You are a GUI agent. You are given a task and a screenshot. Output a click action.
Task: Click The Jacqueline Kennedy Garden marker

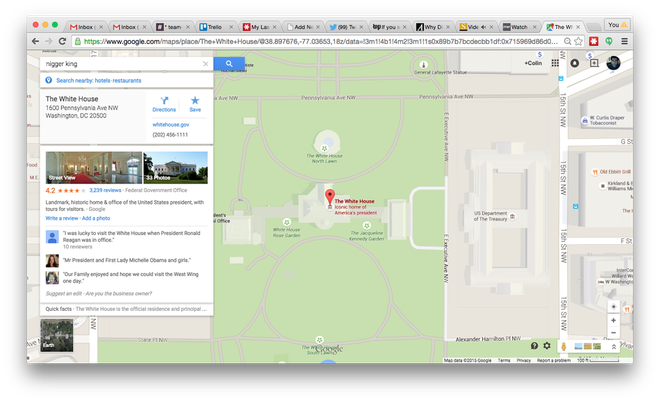click(x=367, y=226)
